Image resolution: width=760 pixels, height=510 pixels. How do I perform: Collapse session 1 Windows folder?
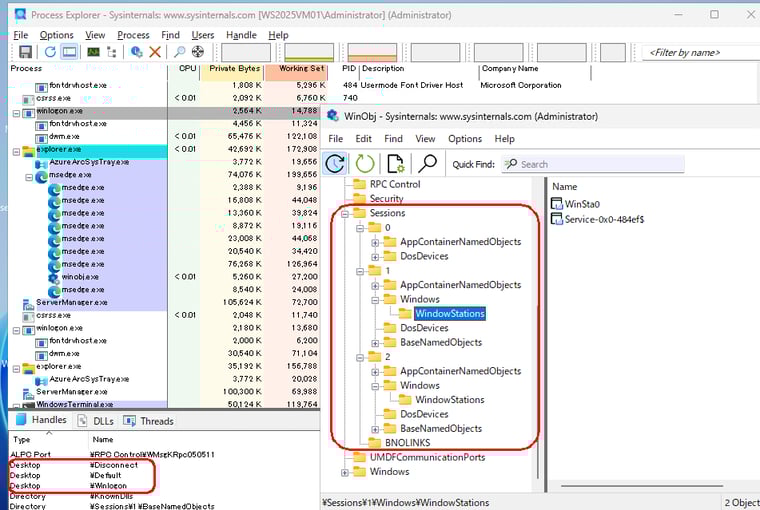click(375, 300)
